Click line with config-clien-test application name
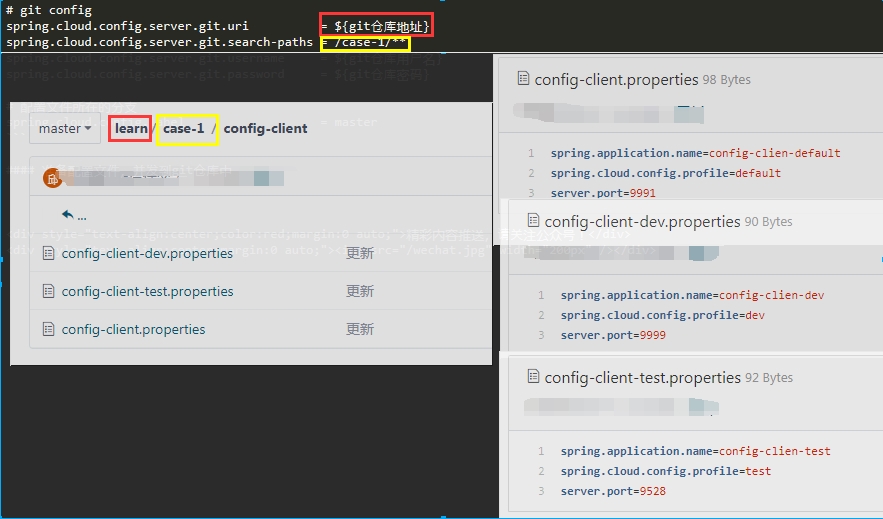 [x=695, y=451]
